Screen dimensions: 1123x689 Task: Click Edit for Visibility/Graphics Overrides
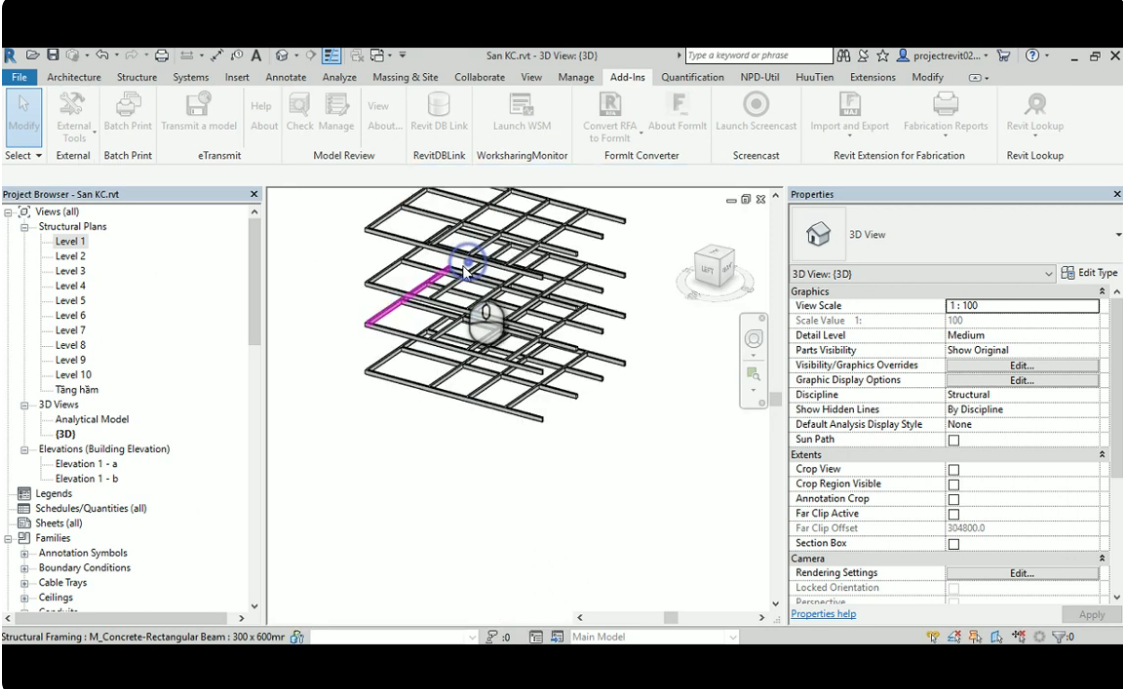coord(1022,365)
